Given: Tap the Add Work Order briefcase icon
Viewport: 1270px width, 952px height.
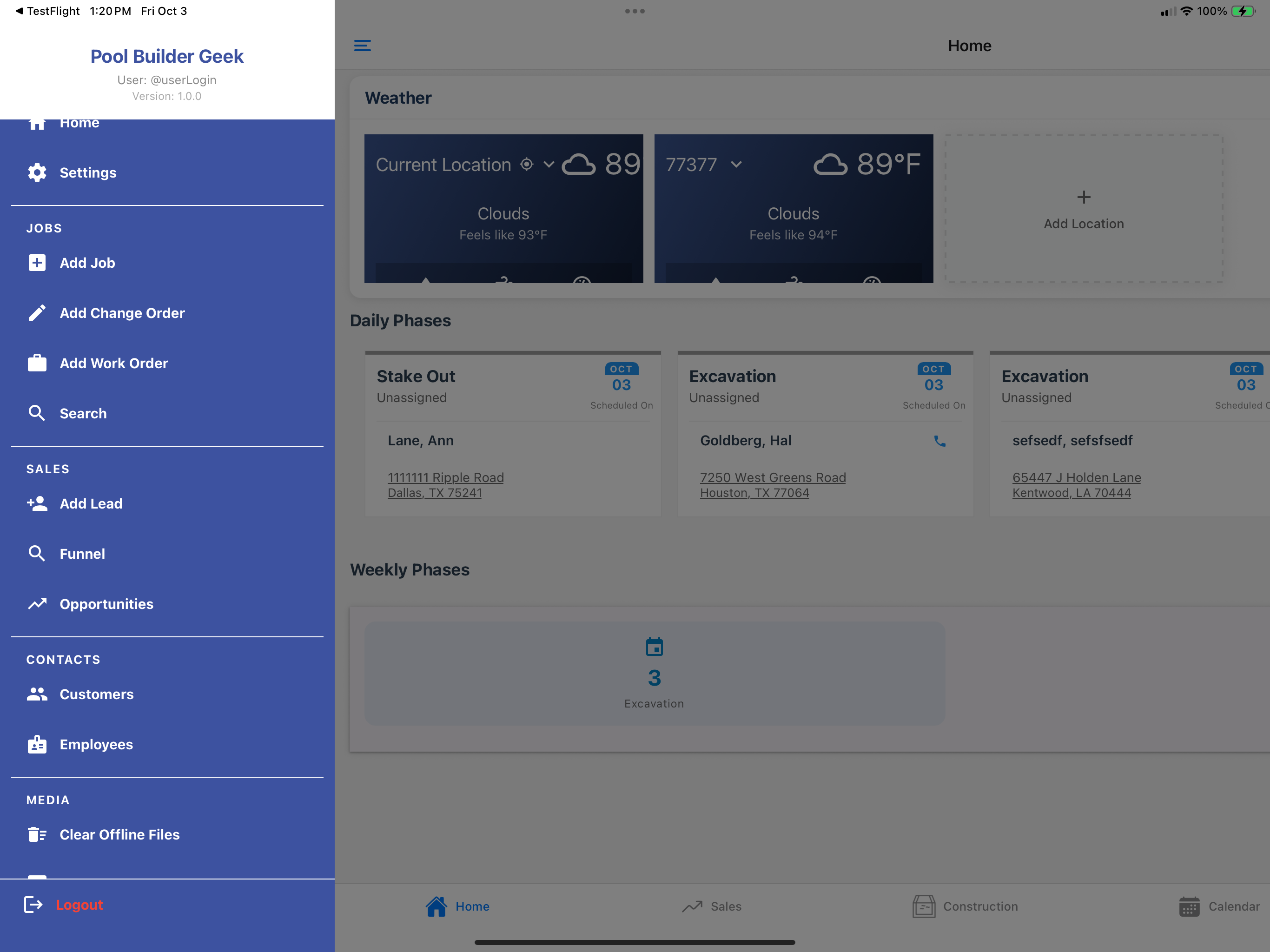Looking at the screenshot, I should click(x=37, y=363).
